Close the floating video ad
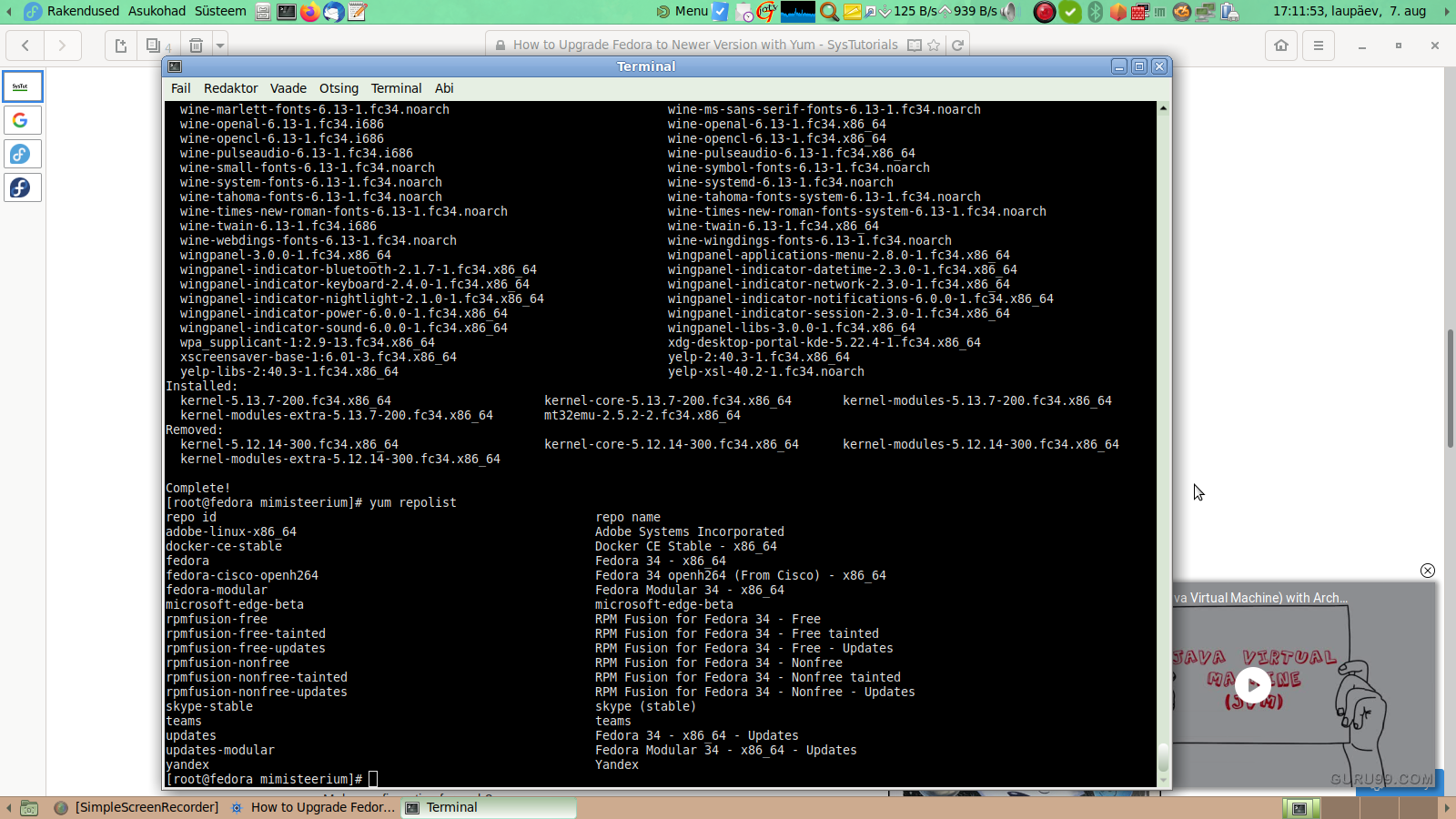This screenshot has width=1456, height=819. [x=1428, y=571]
